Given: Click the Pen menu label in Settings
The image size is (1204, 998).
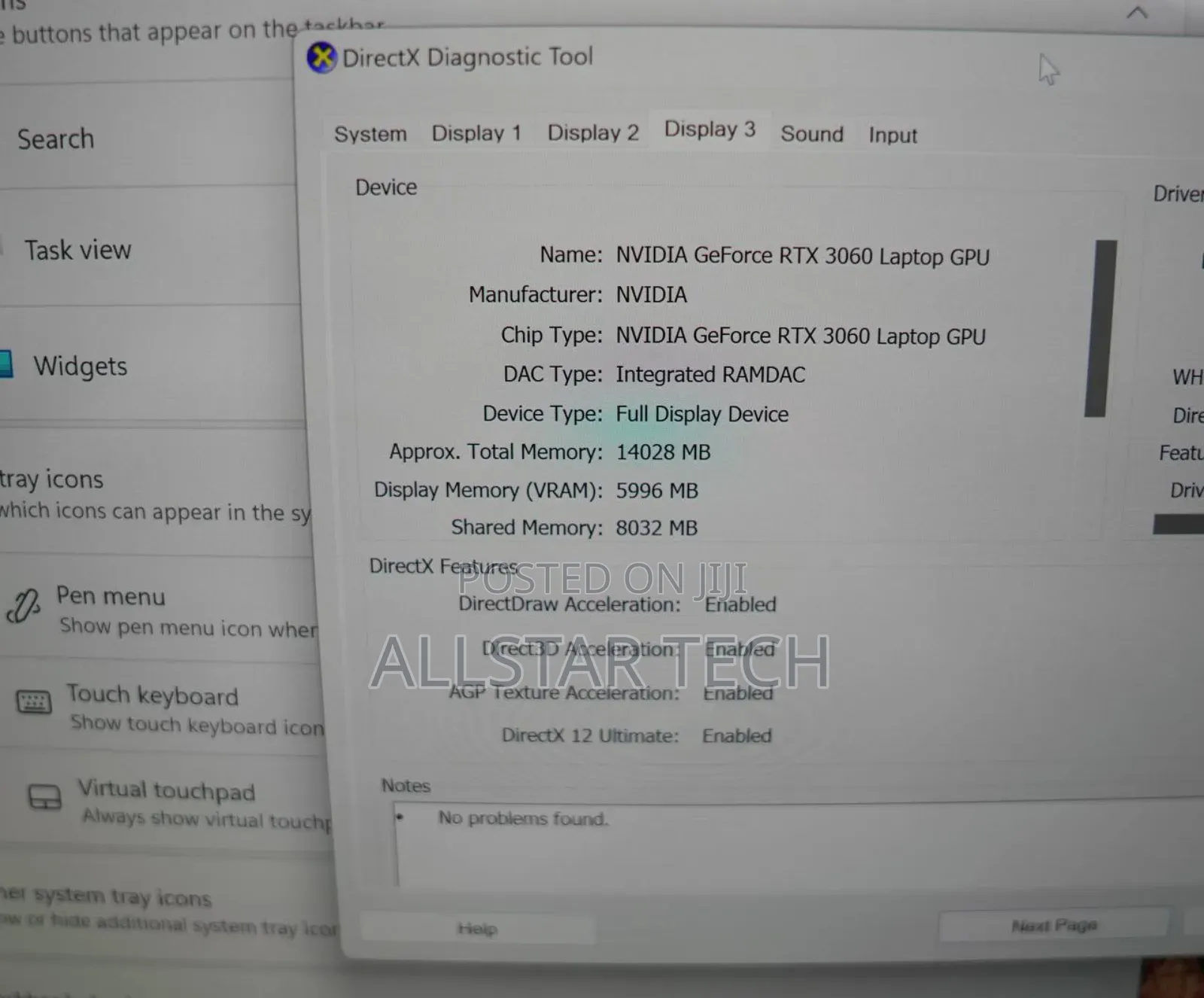Looking at the screenshot, I should pyautogui.click(x=111, y=596).
